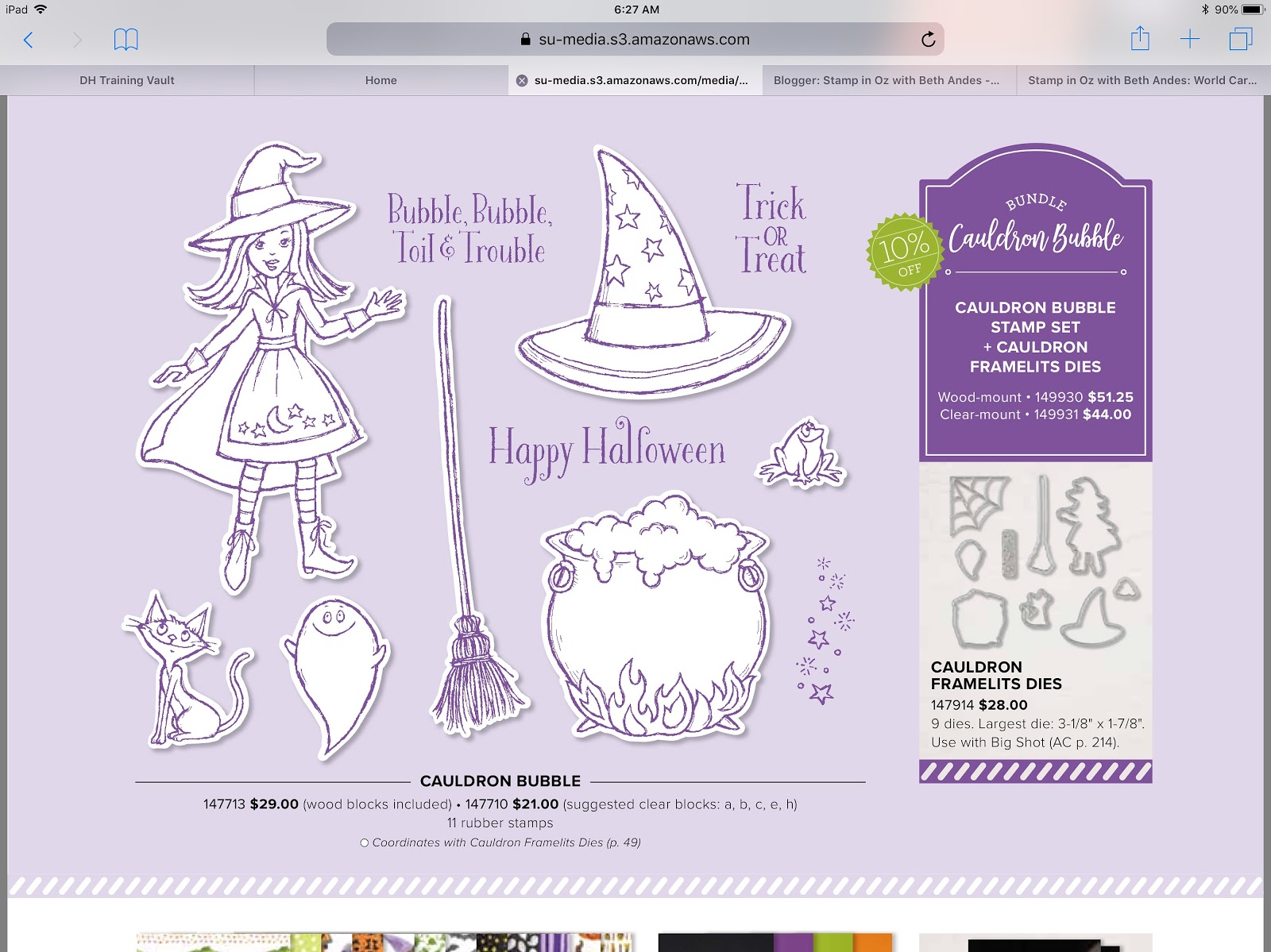Tap CAULDRON BUBBLE stamp set heading

tap(500, 781)
